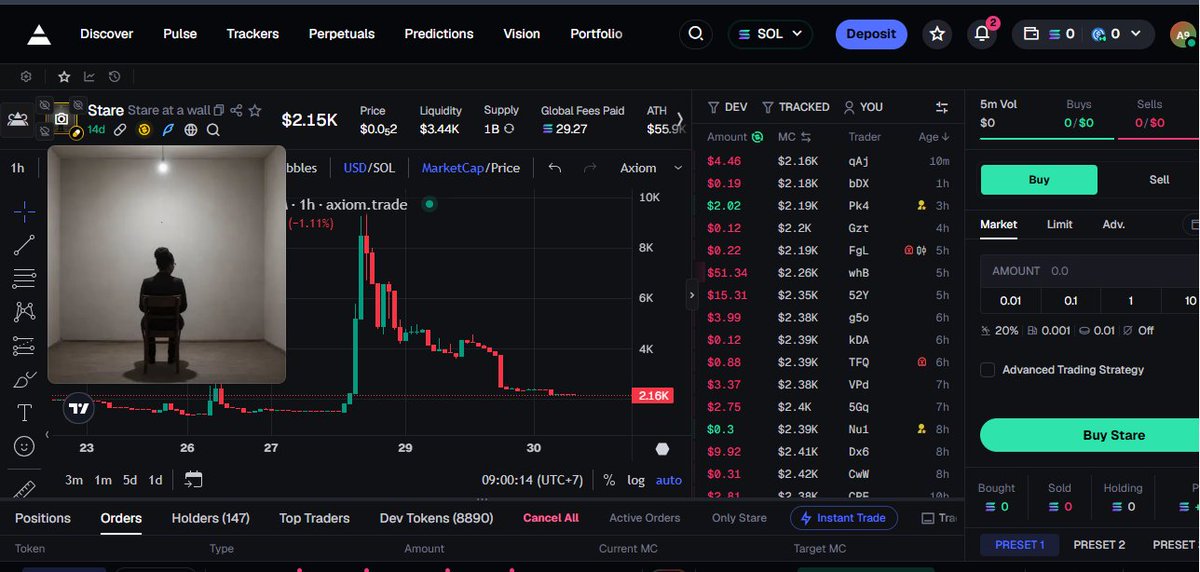The width and height of the screenshot is (1200, 572).
Task: Select the horizontal lines Fib tool
Action: pos(25,279)
